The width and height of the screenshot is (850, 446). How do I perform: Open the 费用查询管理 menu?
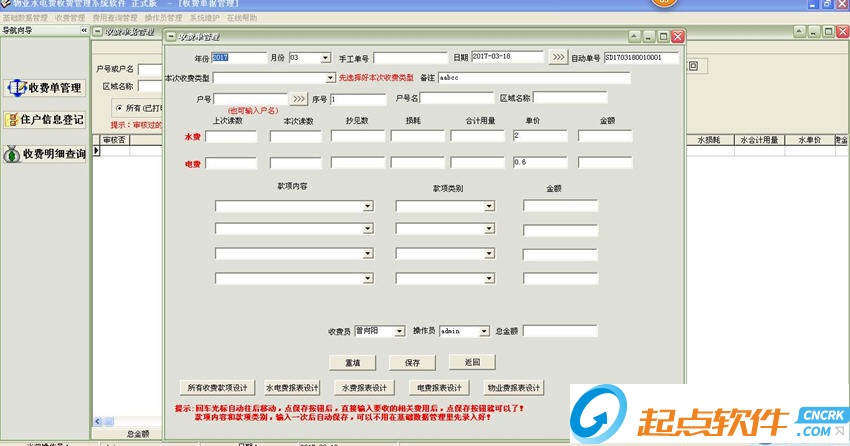(x=115, y=18)
